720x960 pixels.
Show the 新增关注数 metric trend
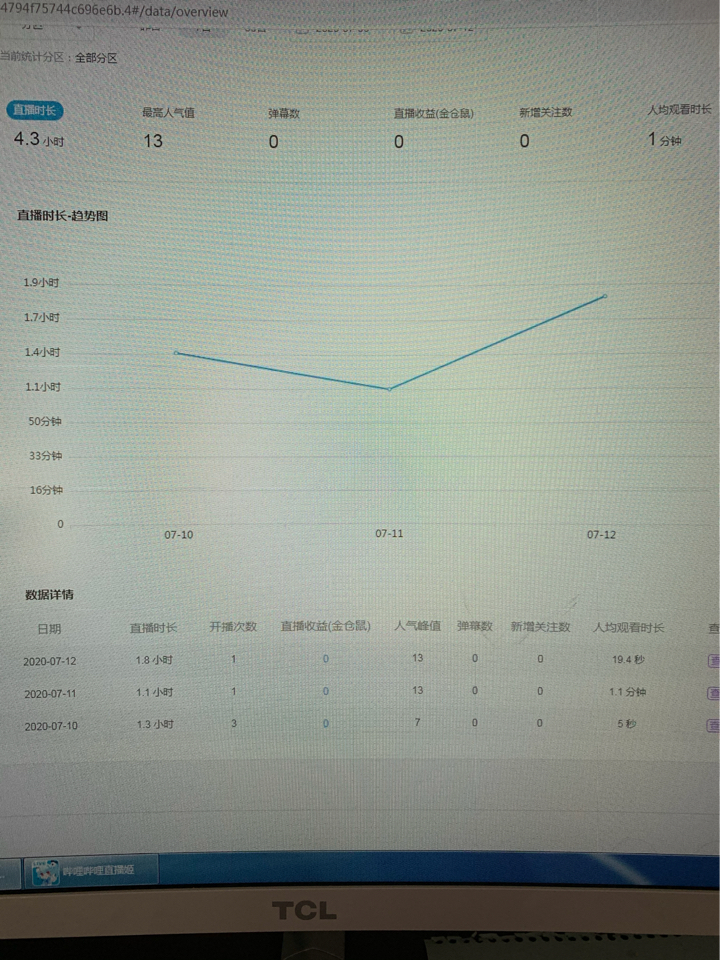(545, 113)
